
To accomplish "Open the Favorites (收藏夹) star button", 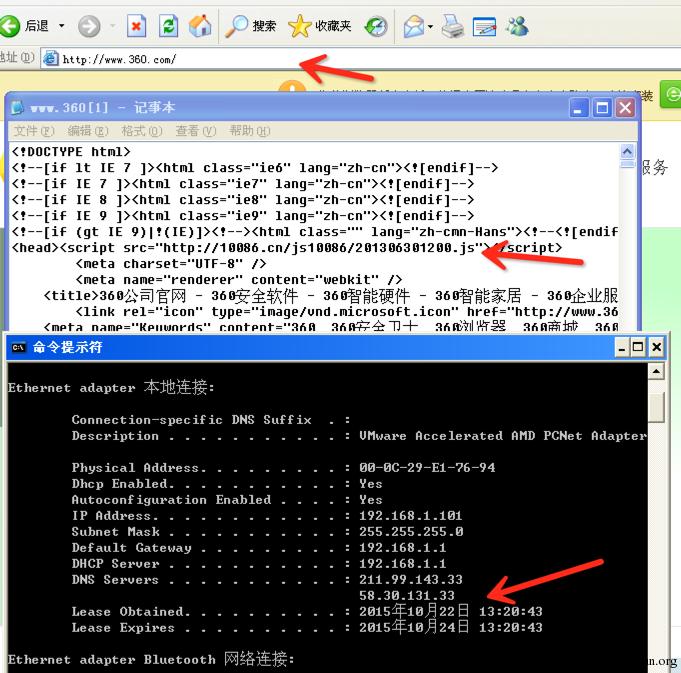I will coord(320,26).
